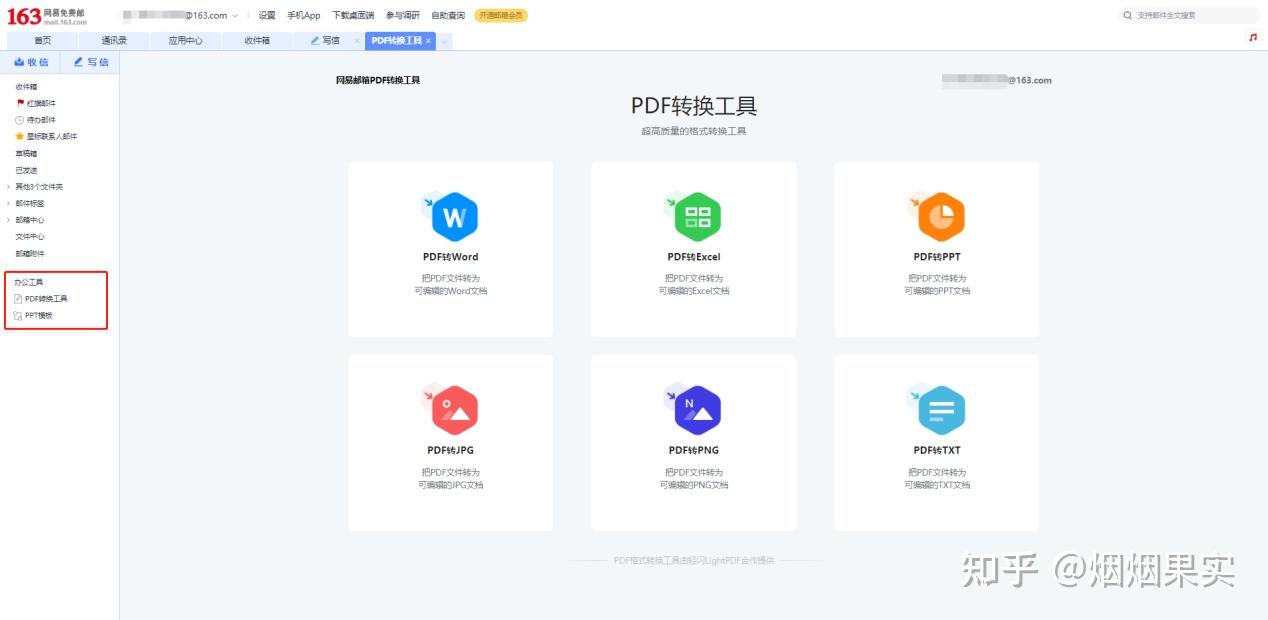Viewport: 1268px width, 620px height.
Task: Click the 可编辑的Word文档 description text
Action: [451, 291]
